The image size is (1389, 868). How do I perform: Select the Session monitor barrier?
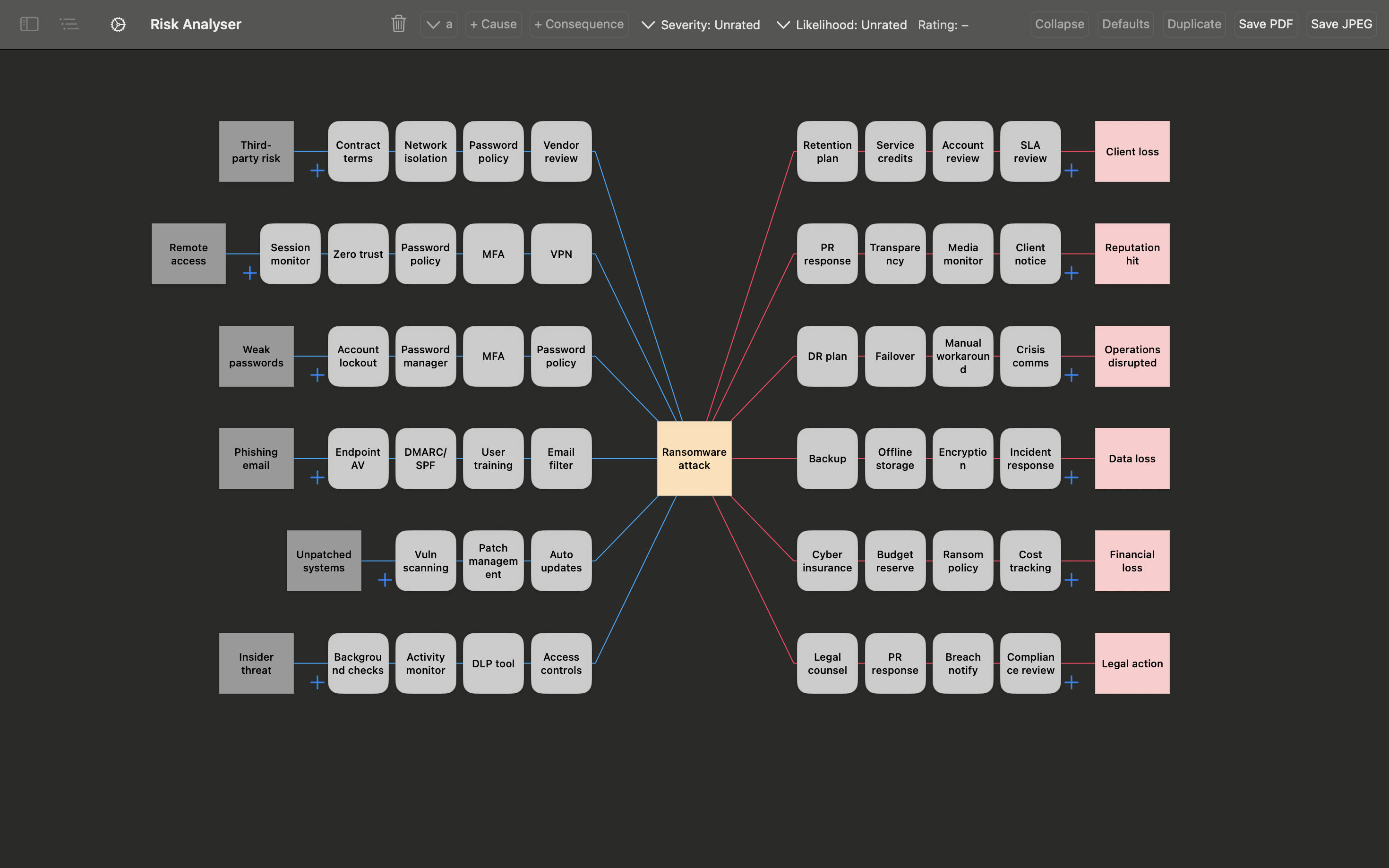[x=290, y=254]
